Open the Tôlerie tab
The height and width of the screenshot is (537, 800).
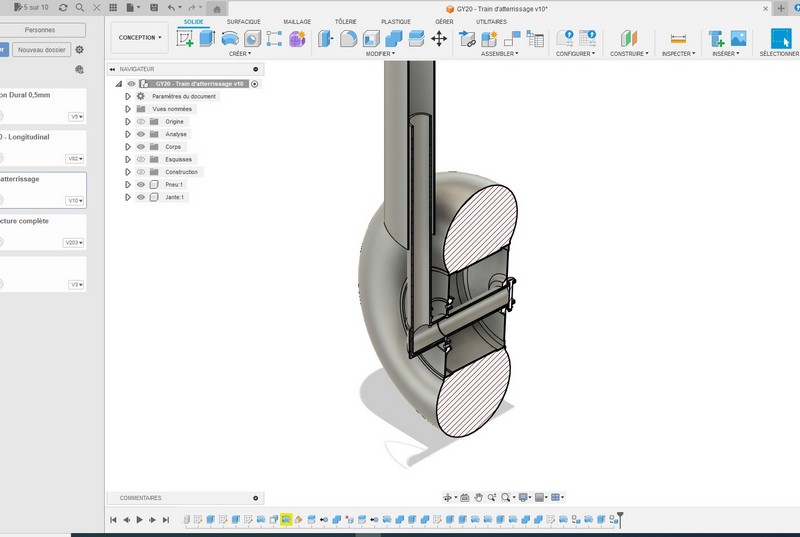point(345,21)
